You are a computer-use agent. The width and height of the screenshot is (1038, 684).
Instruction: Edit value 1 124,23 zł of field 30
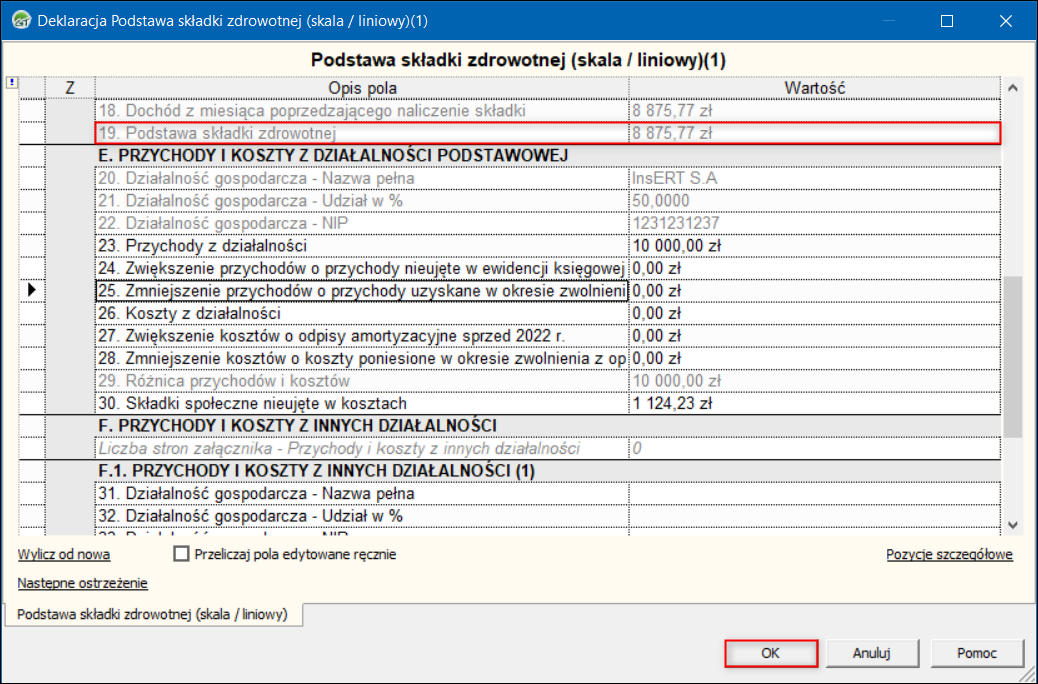815,403
